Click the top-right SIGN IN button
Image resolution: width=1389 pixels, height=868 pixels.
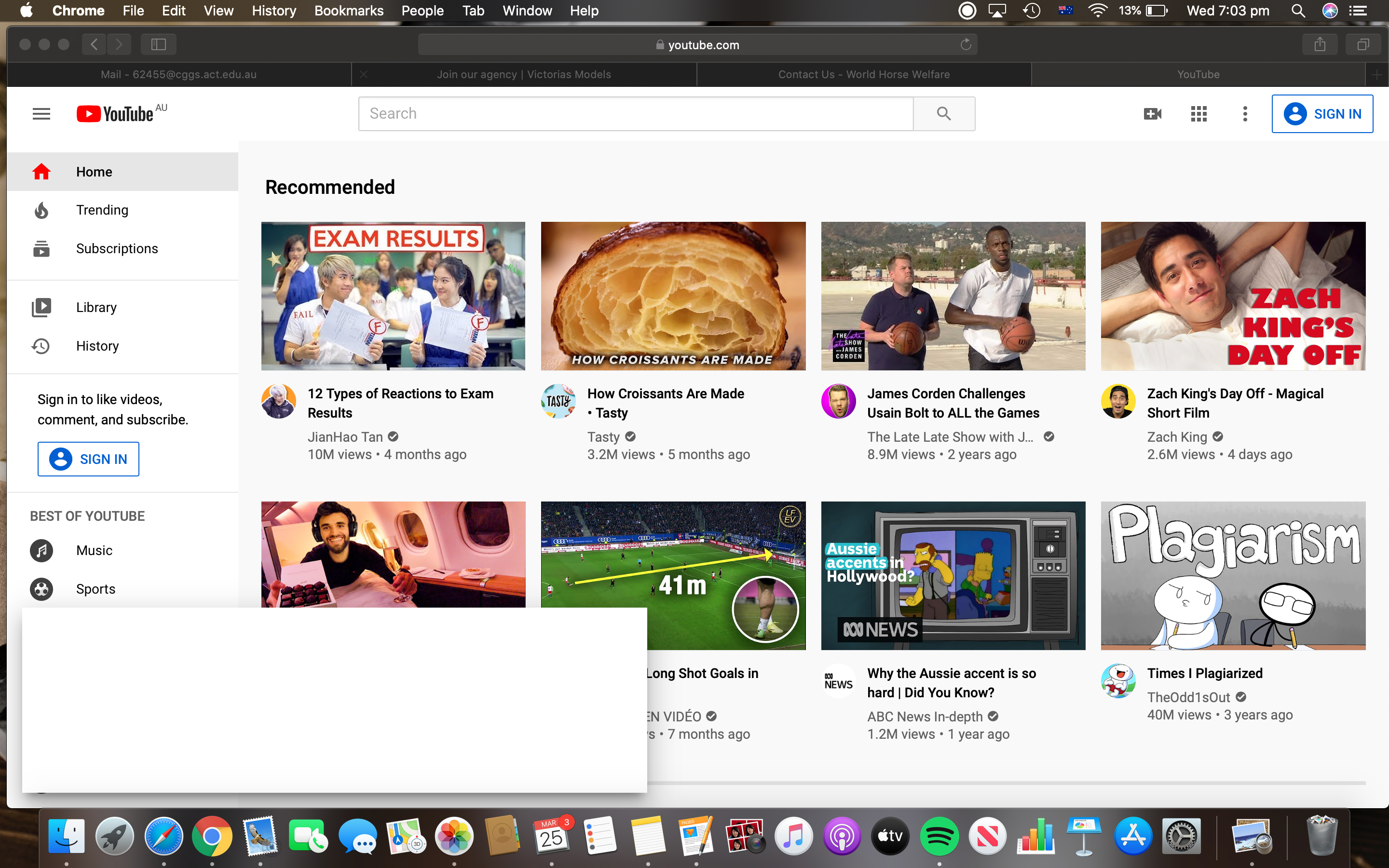point(1322,114)
